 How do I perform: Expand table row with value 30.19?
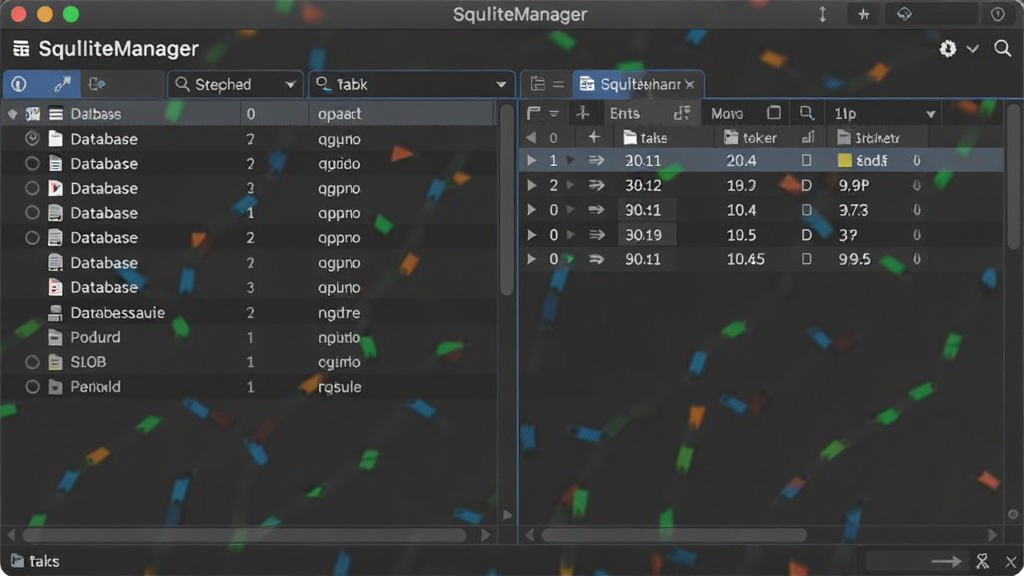[532, 234]
